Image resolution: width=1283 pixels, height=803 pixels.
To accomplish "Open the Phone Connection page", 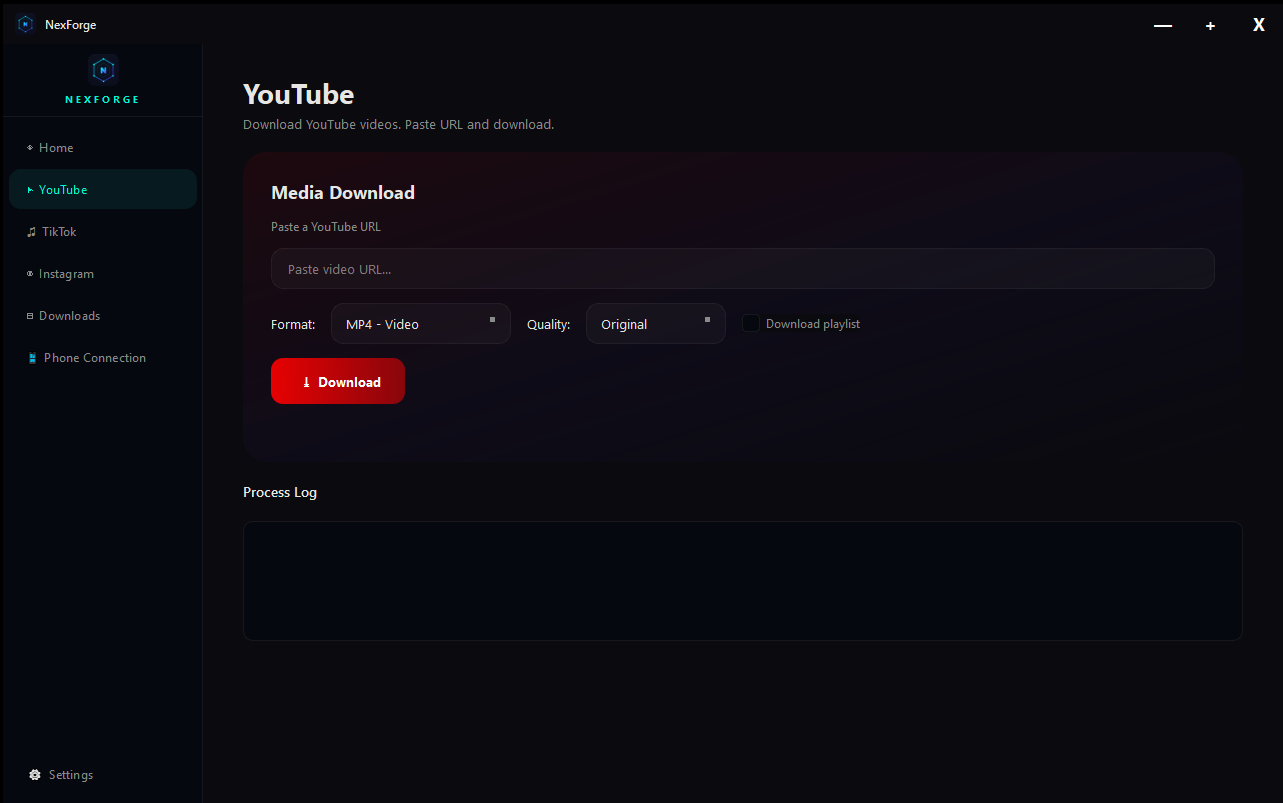I will (103, 358).
